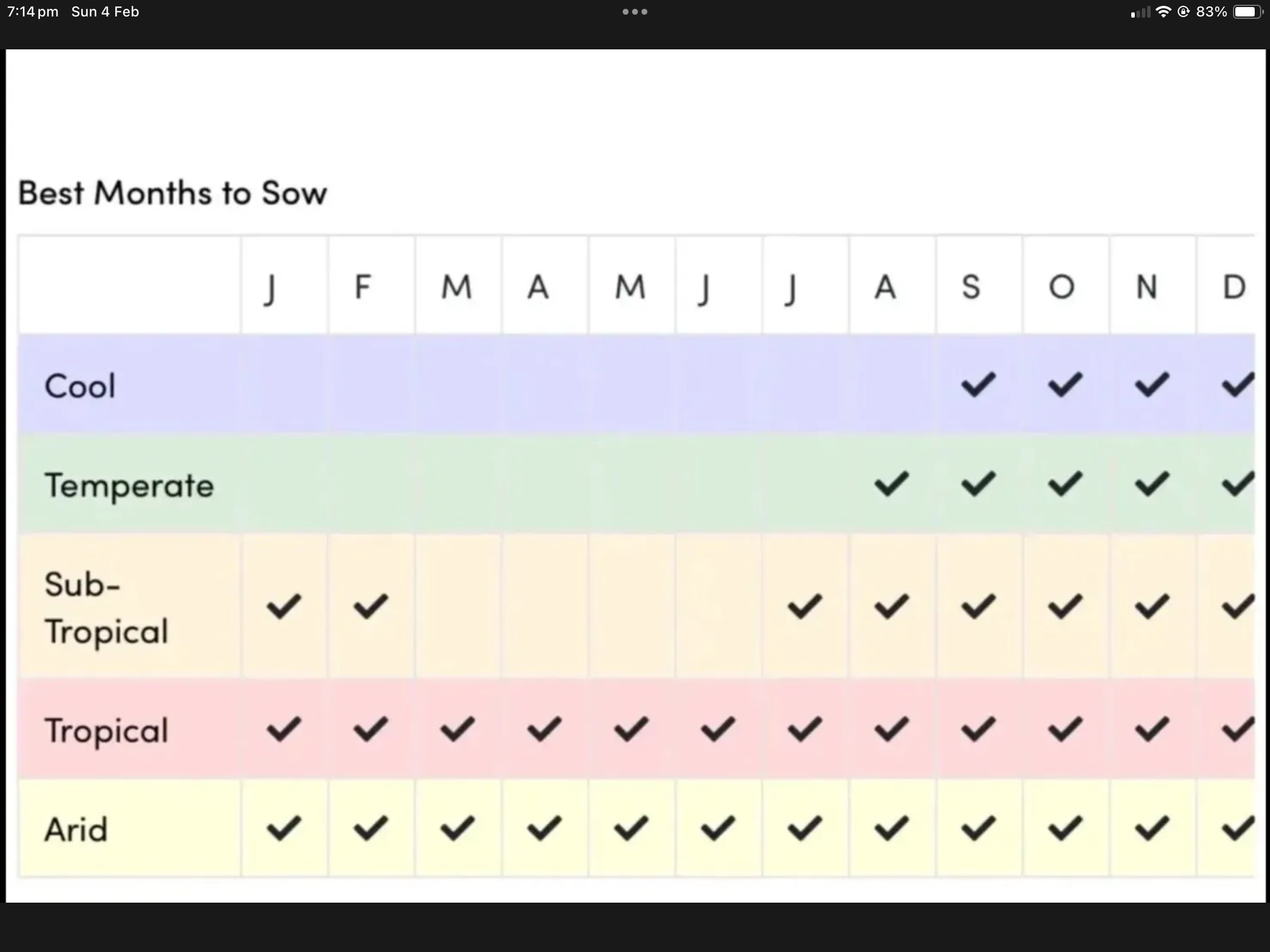Tap the 'Tropical' climate row label
This screenshot has height=952, width=1270.
(106, 731)
